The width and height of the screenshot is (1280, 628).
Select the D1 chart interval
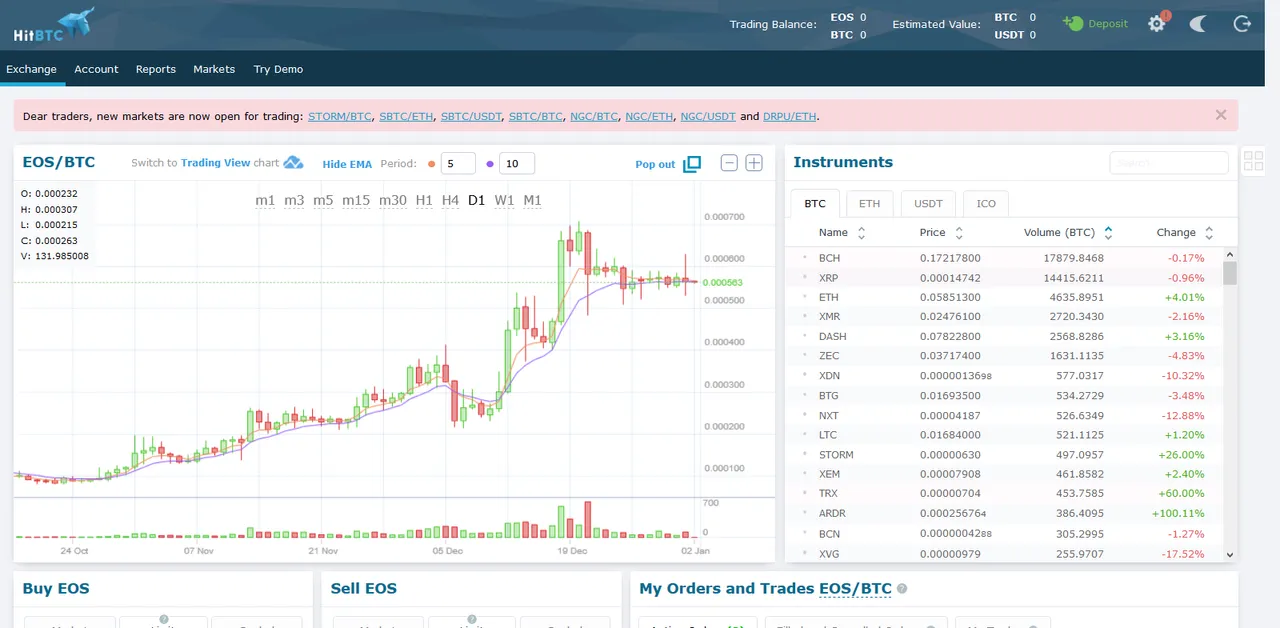pyautogui.click(x=476, y=200)
